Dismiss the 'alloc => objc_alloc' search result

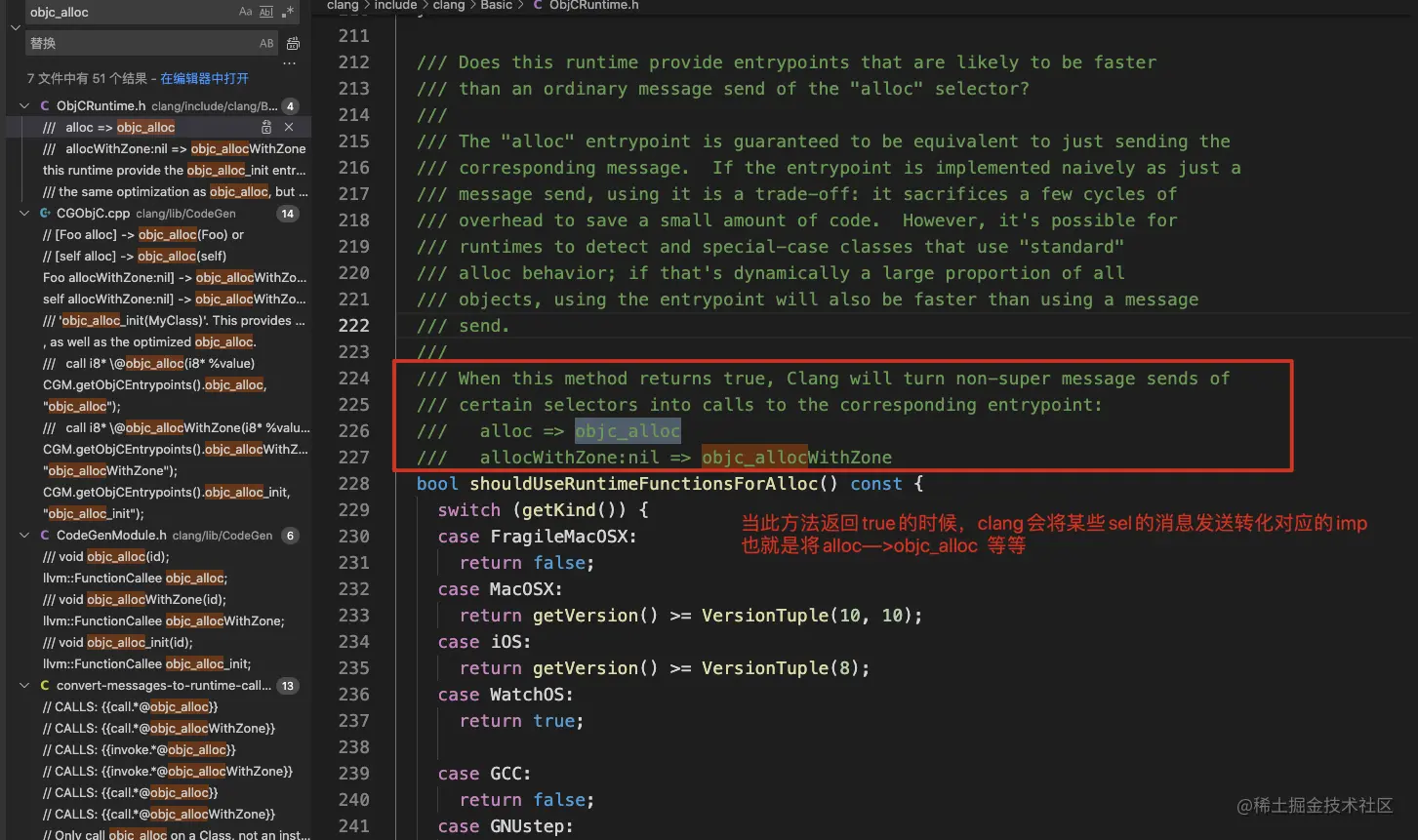tap(289, 128)
